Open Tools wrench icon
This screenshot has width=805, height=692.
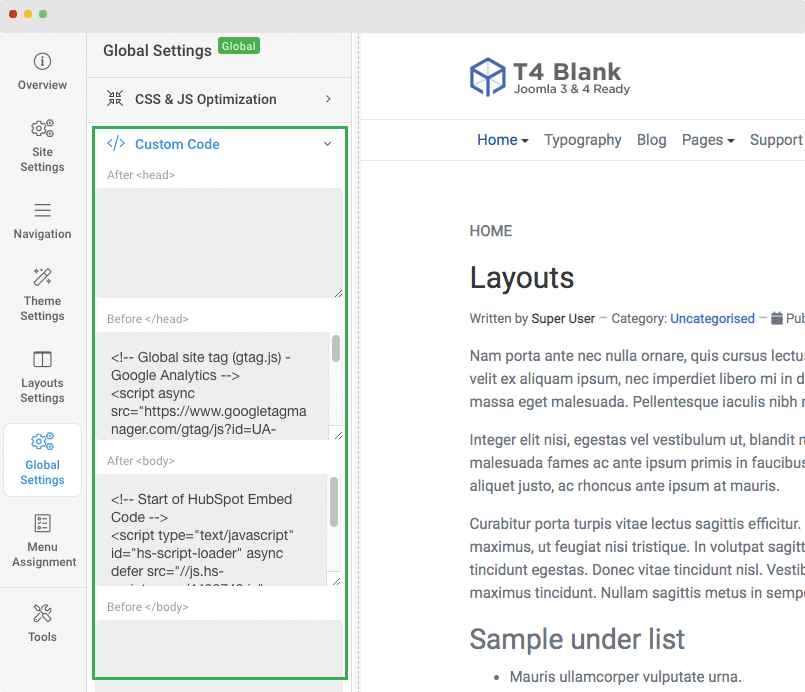tap(42, 613)
